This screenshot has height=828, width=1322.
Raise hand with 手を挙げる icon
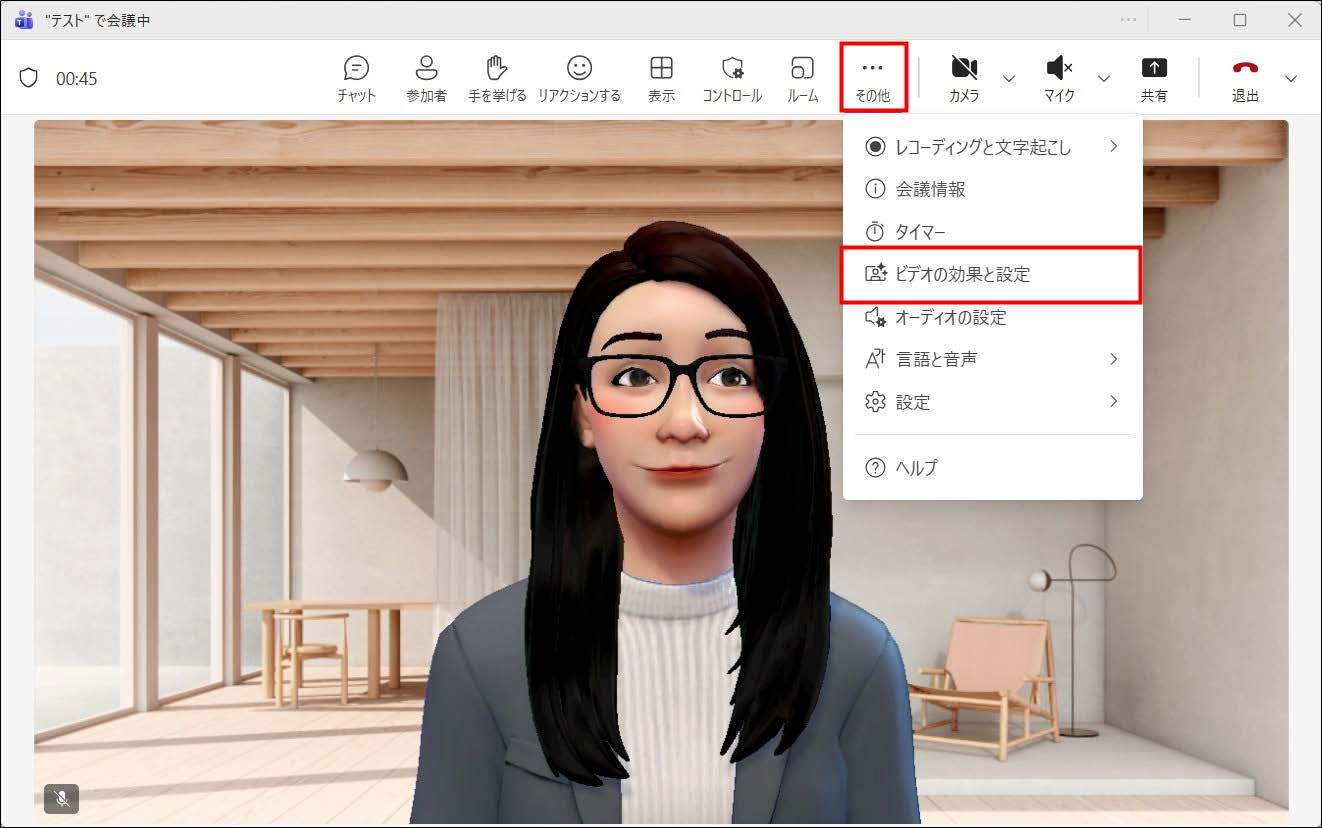497,78
